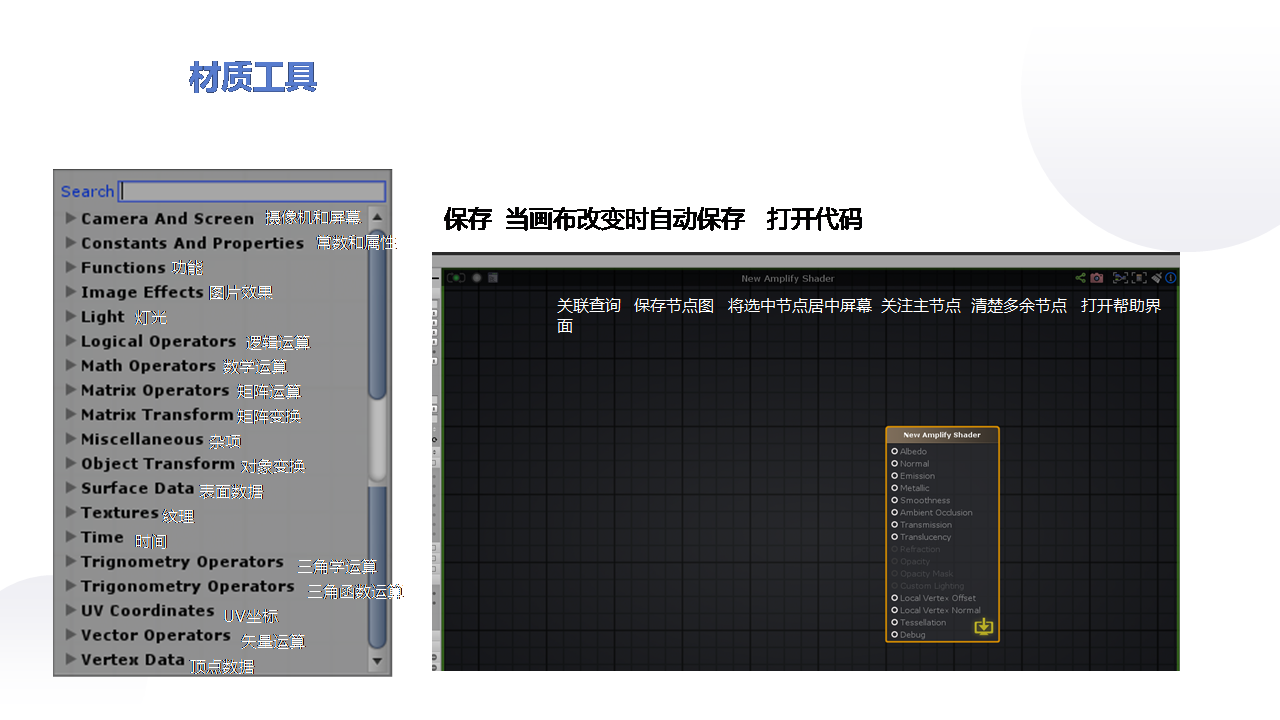Open shader code with the toolbar icon
Screen dimensions: 1280x720
(492, 278)
